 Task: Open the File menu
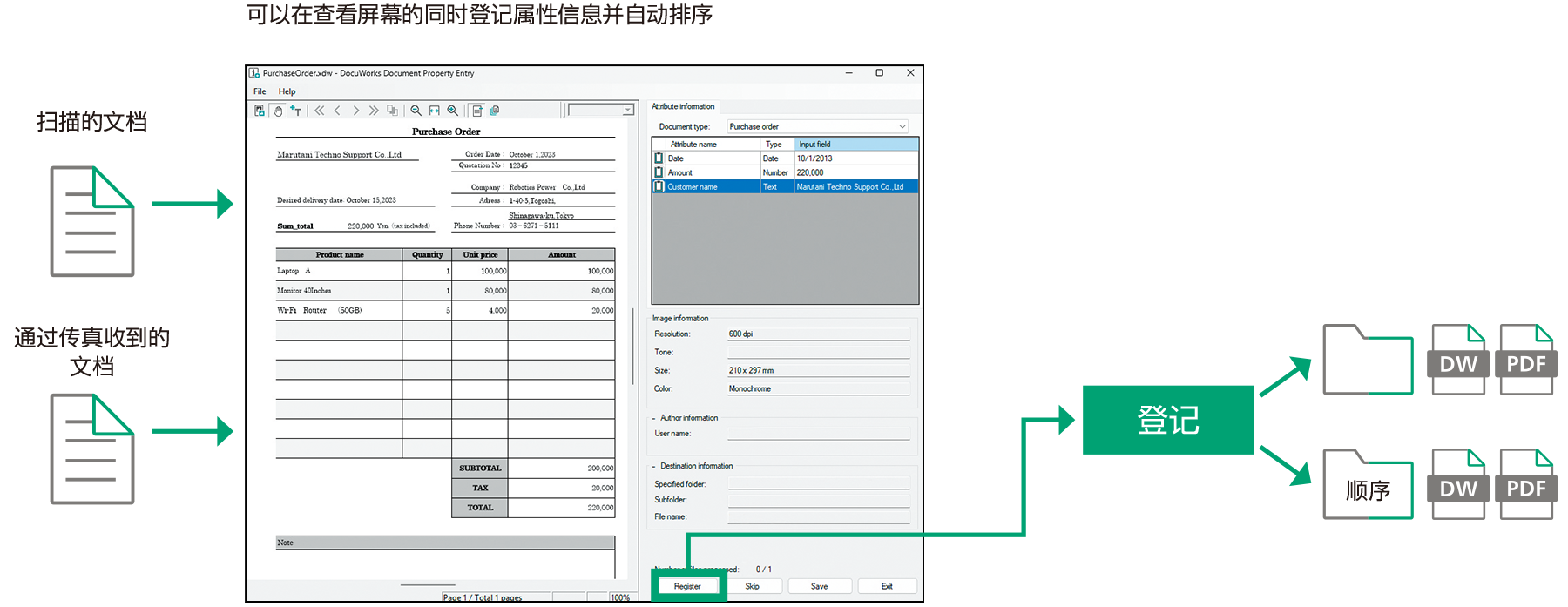click(260, 91)
